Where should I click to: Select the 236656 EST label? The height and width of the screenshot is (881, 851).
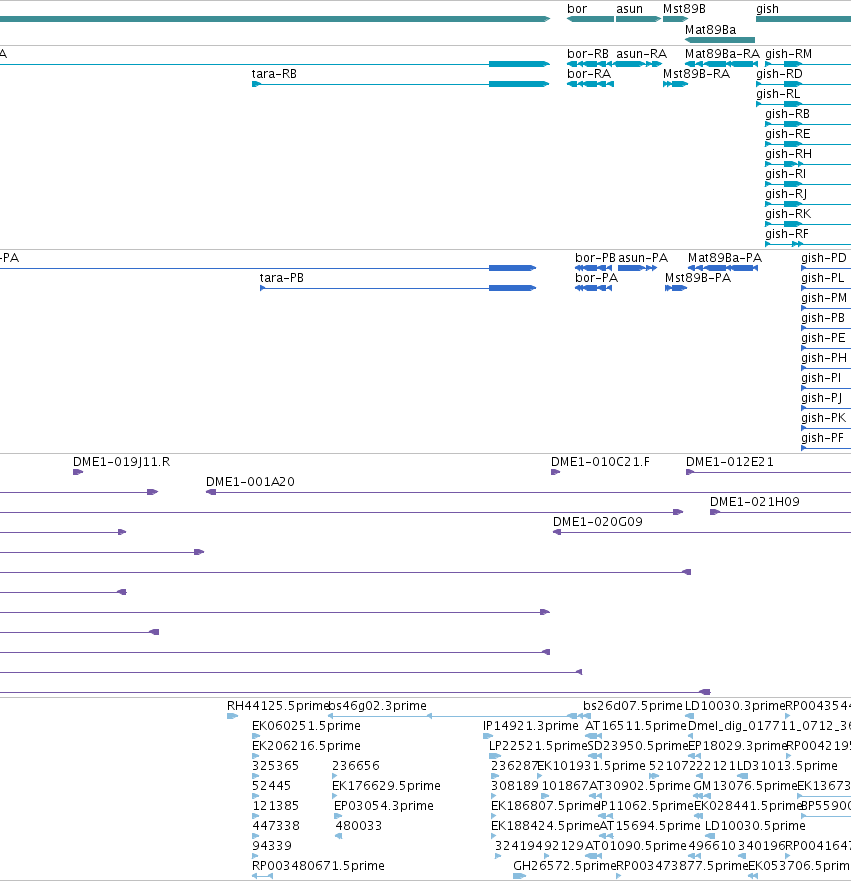coord(356,766)
